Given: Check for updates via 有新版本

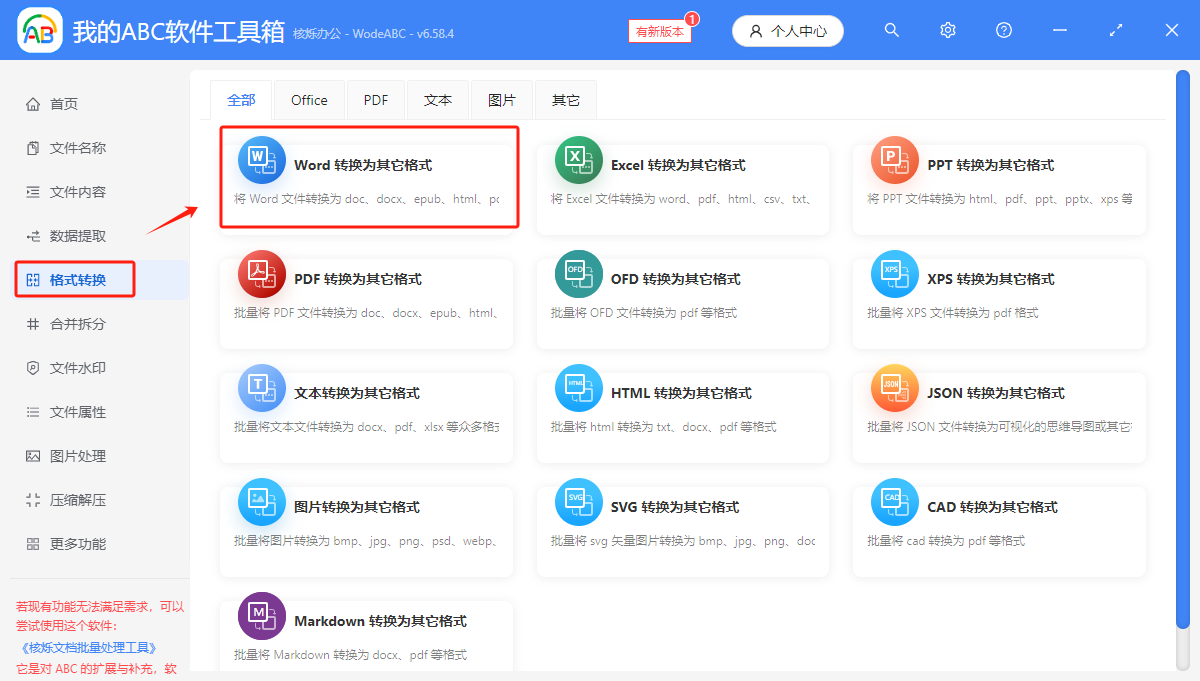Looking at the screenshot, I should point(658,31).
